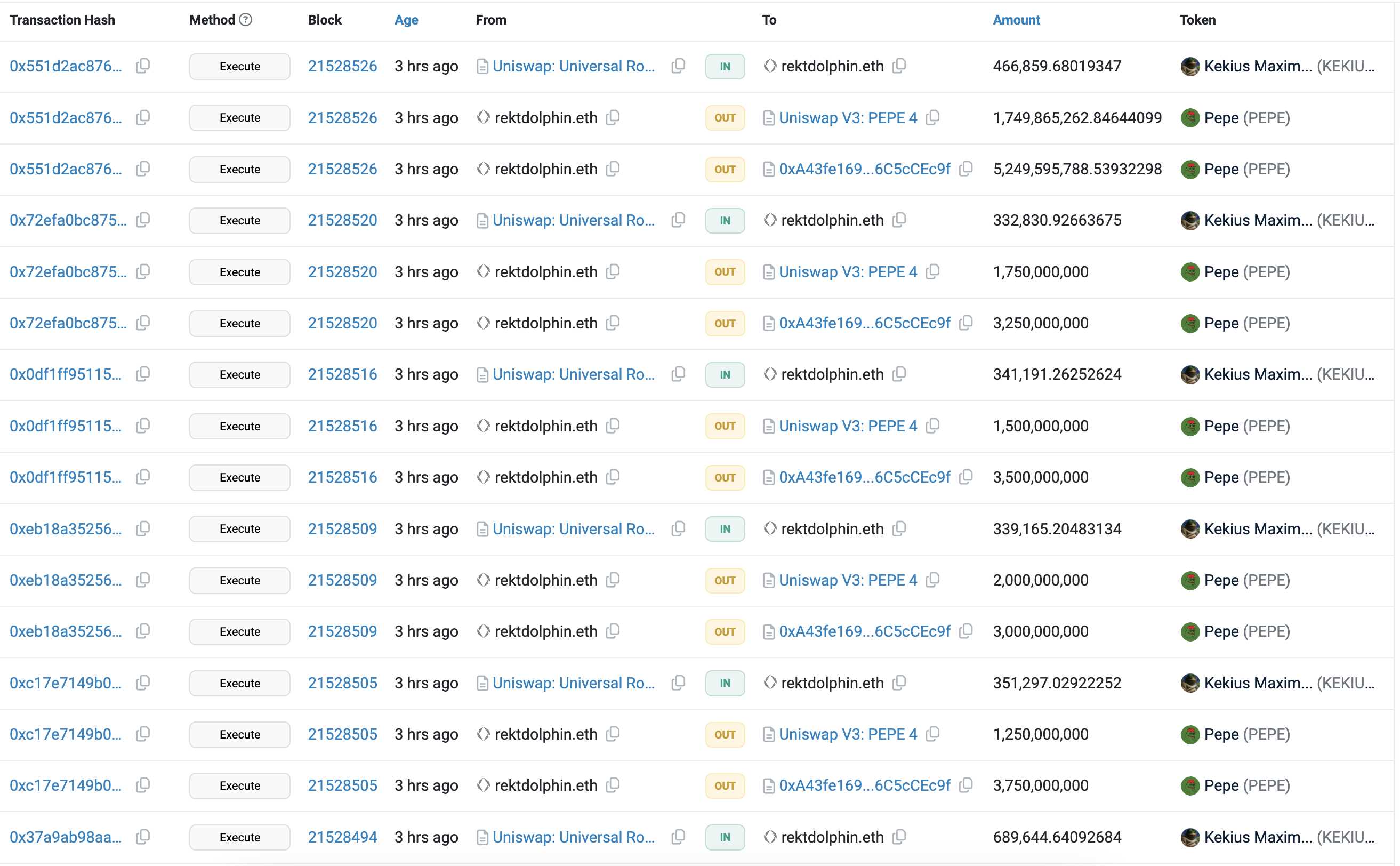This screenshot has height=866, width=1400.
Task: Copy Uniswap V3: PEPE 4 address in 1,250,000,000 row
Action: click(933, 734)
